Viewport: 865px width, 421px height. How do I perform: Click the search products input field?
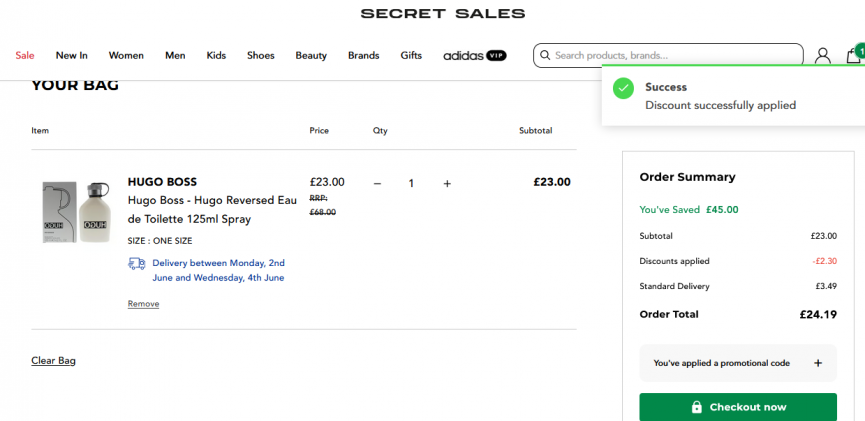click(x=675, y=56)
